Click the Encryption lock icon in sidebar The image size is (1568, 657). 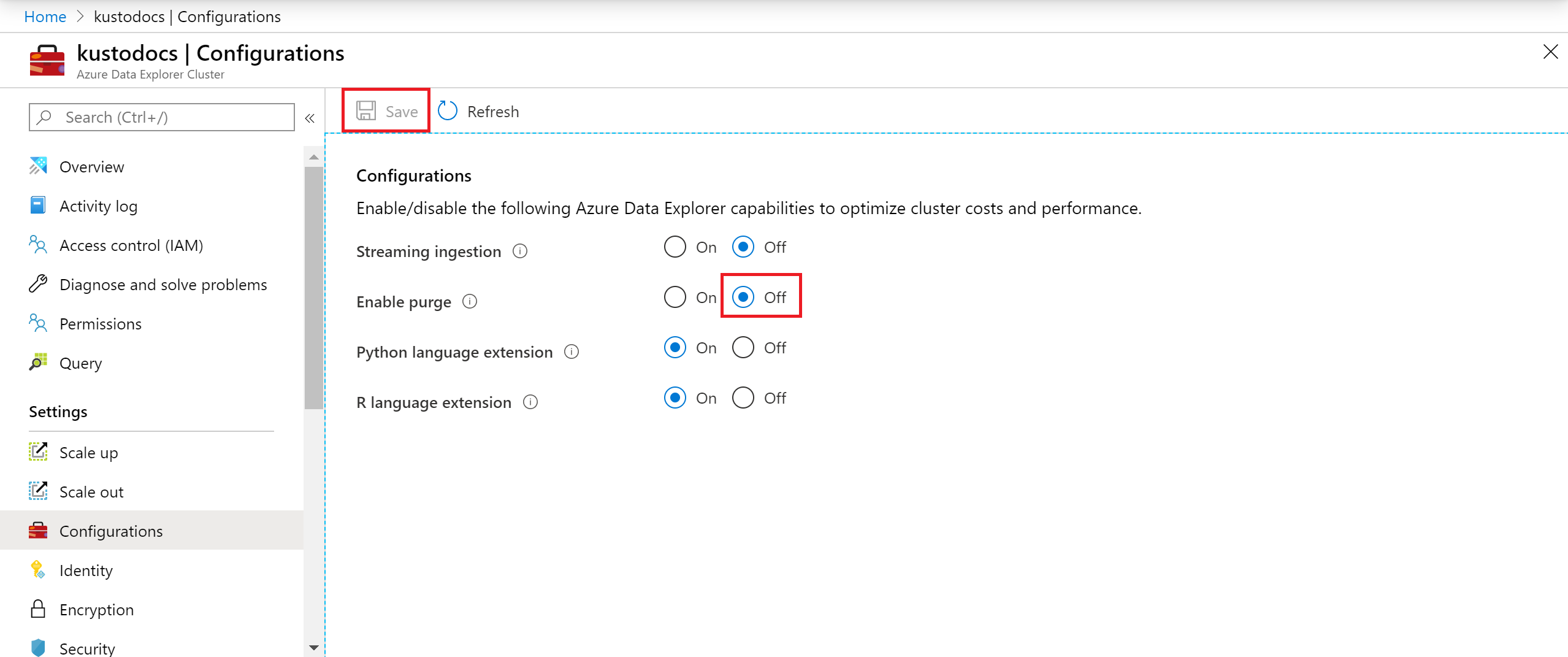tap(38, 609)
